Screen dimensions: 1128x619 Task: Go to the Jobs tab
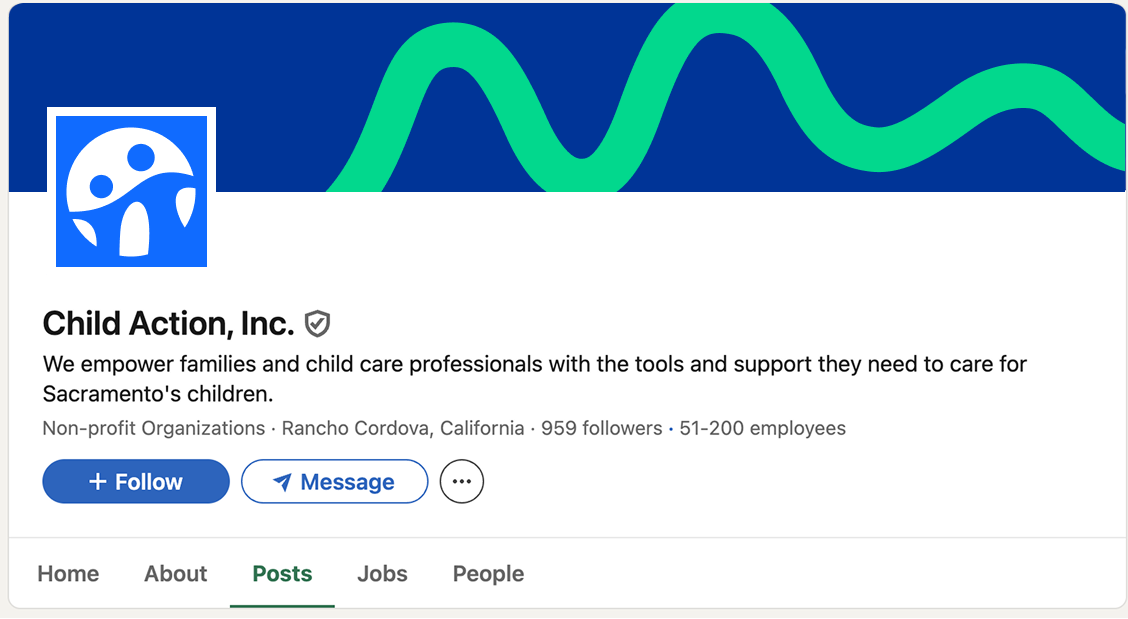(382, 574)
